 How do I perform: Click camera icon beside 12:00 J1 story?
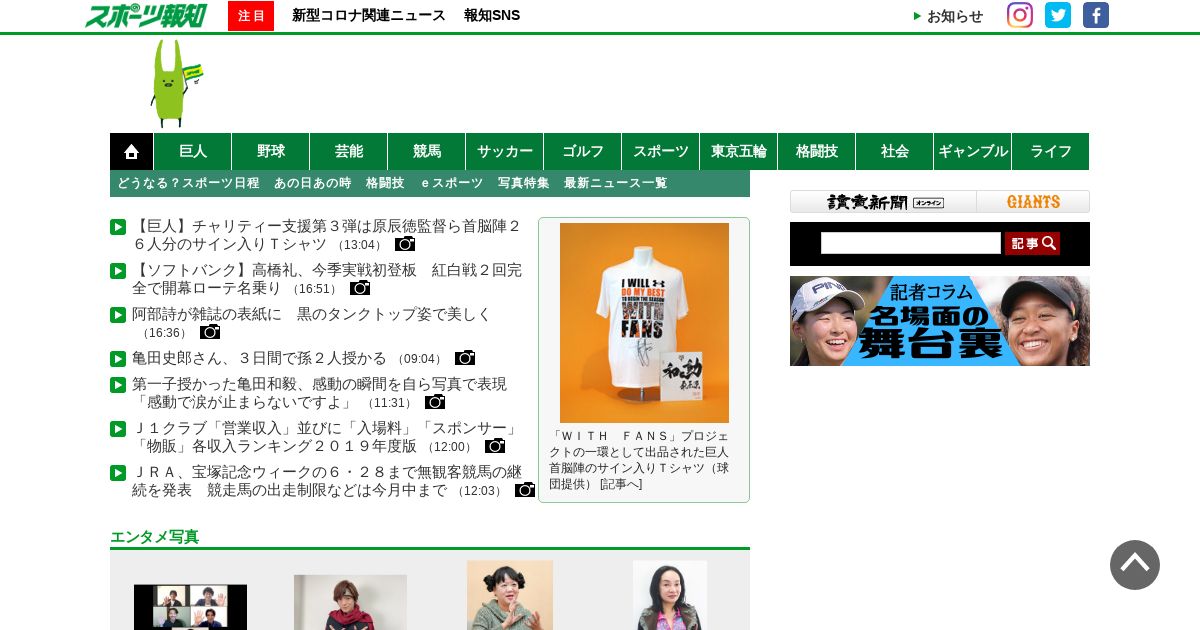pyautogui.click(x=495, y=446)
